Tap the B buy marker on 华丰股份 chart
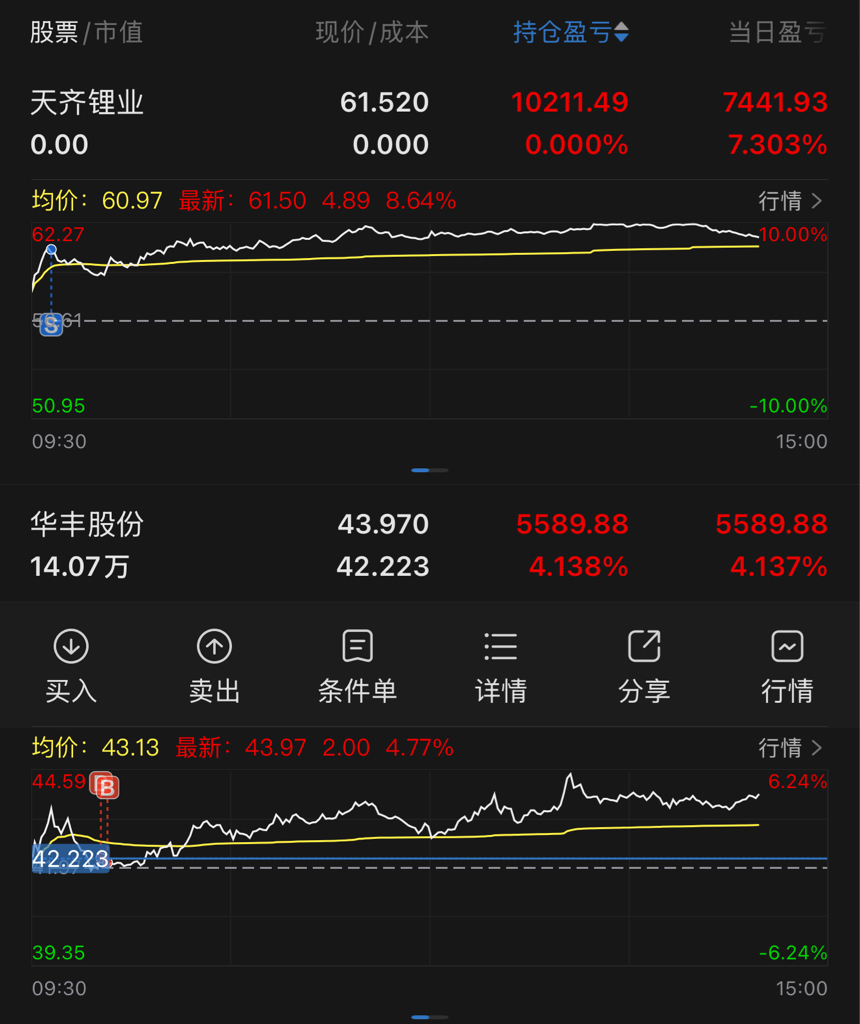 pyautogui.click(x=106, y=788)
